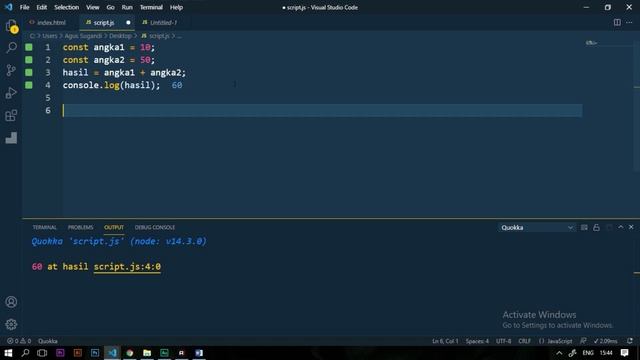Image resolution: width=640 pixels, height=360 pixels.
Task: Click the inline result 60 on line 4
Action: 177,85
